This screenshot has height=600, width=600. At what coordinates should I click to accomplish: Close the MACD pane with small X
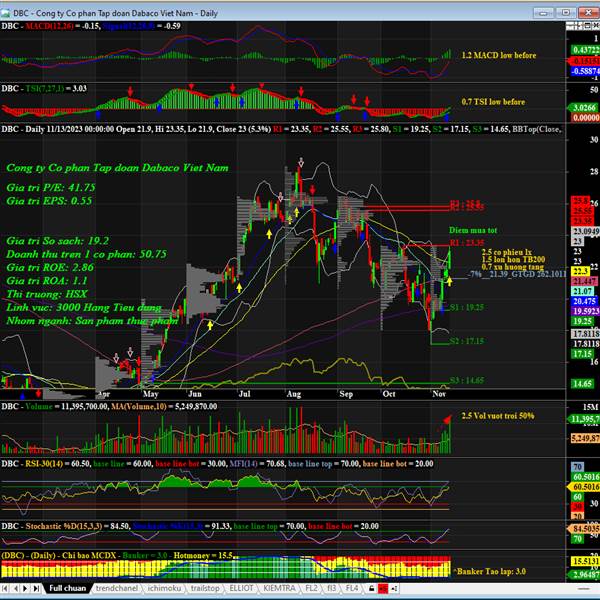(596, 26)
